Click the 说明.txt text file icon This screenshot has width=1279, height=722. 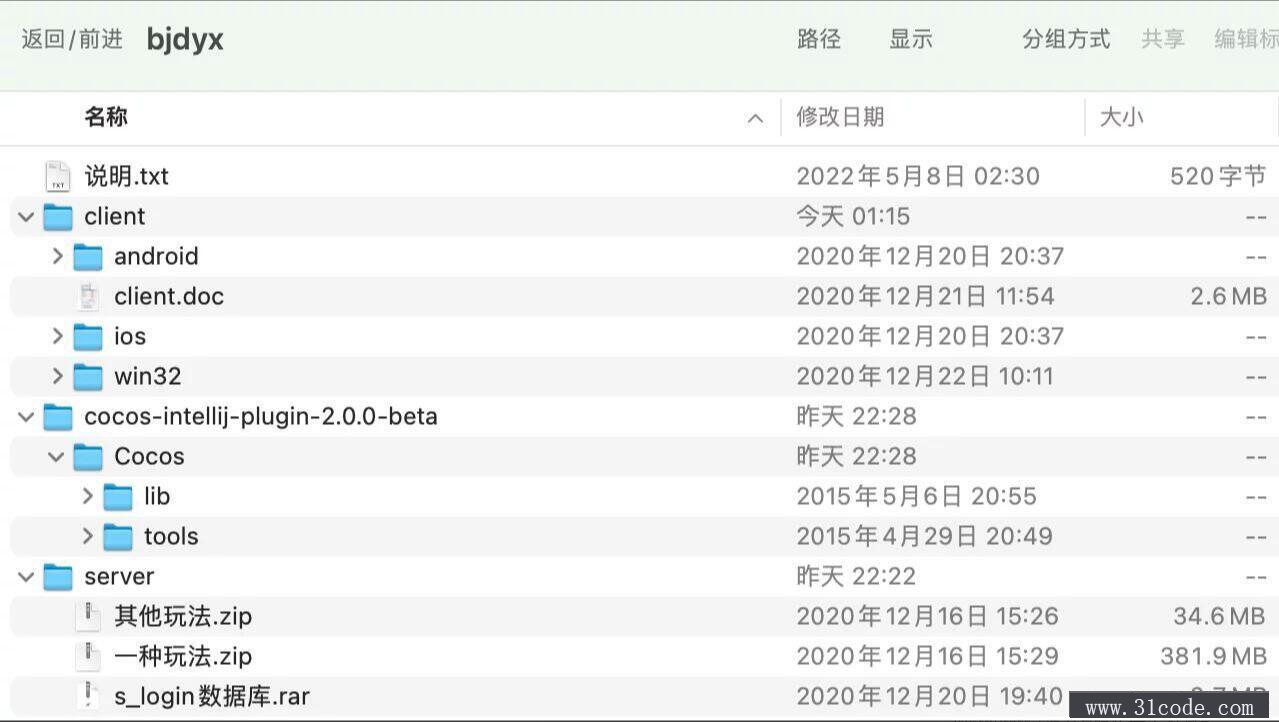click(x=58, y=177)
